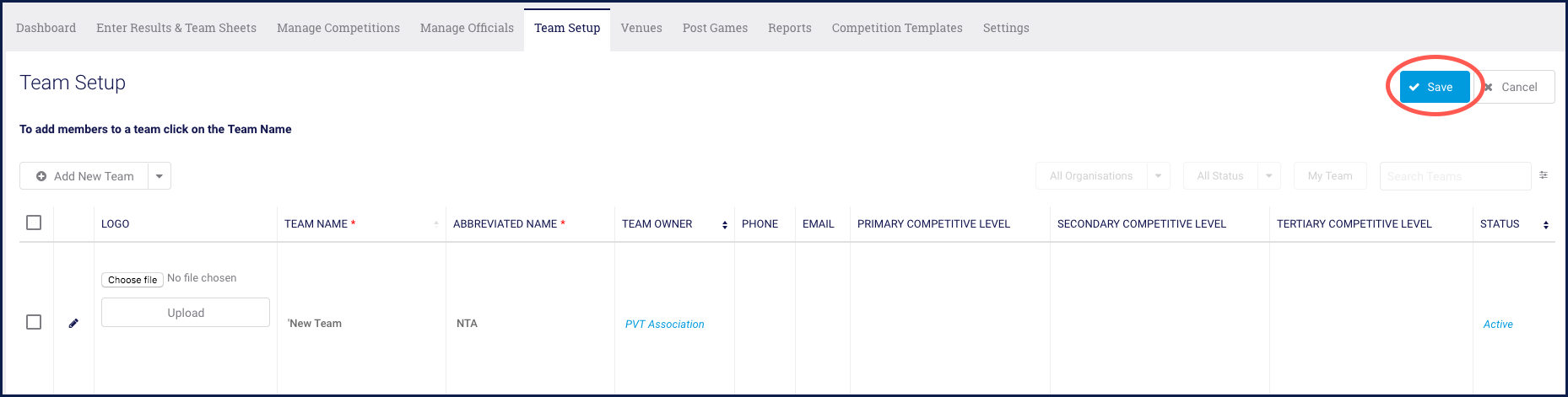
Task: Open the PVT Association owner link
Action: tap(665, 324)
